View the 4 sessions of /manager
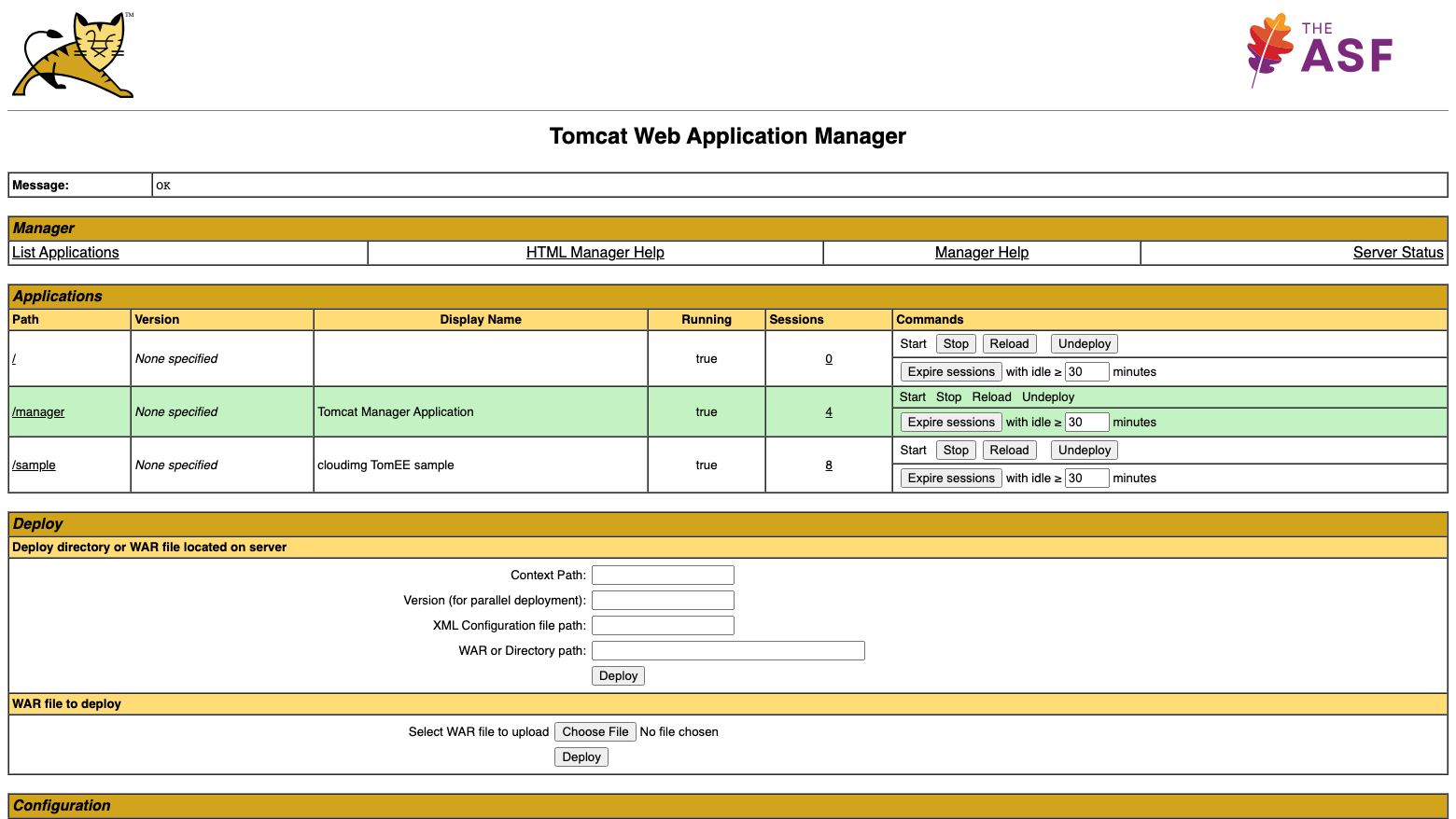The width and height of the screenshot is (1456, 819). (829, 412)
